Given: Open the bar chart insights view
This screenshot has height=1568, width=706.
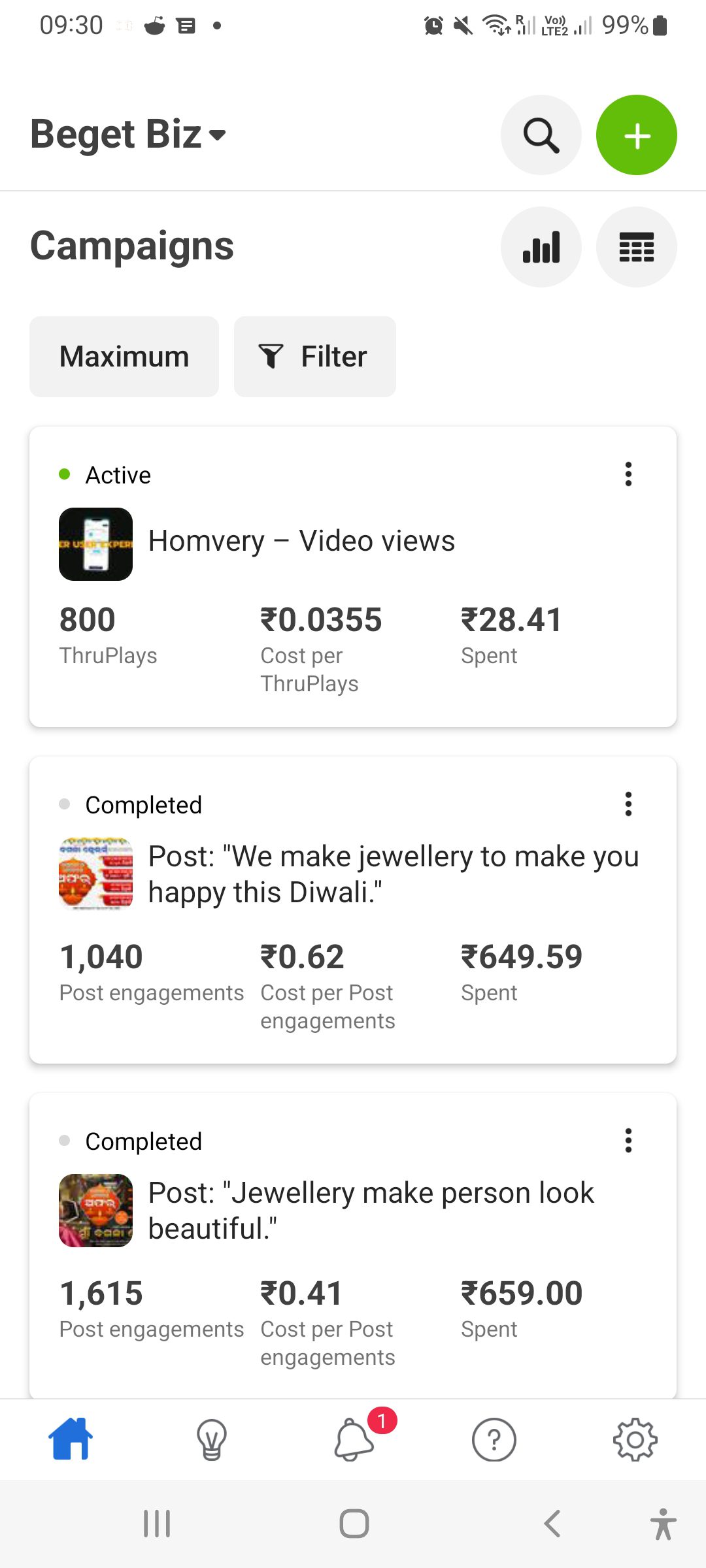Looking at the screenshot, I should tap(541, 247).
